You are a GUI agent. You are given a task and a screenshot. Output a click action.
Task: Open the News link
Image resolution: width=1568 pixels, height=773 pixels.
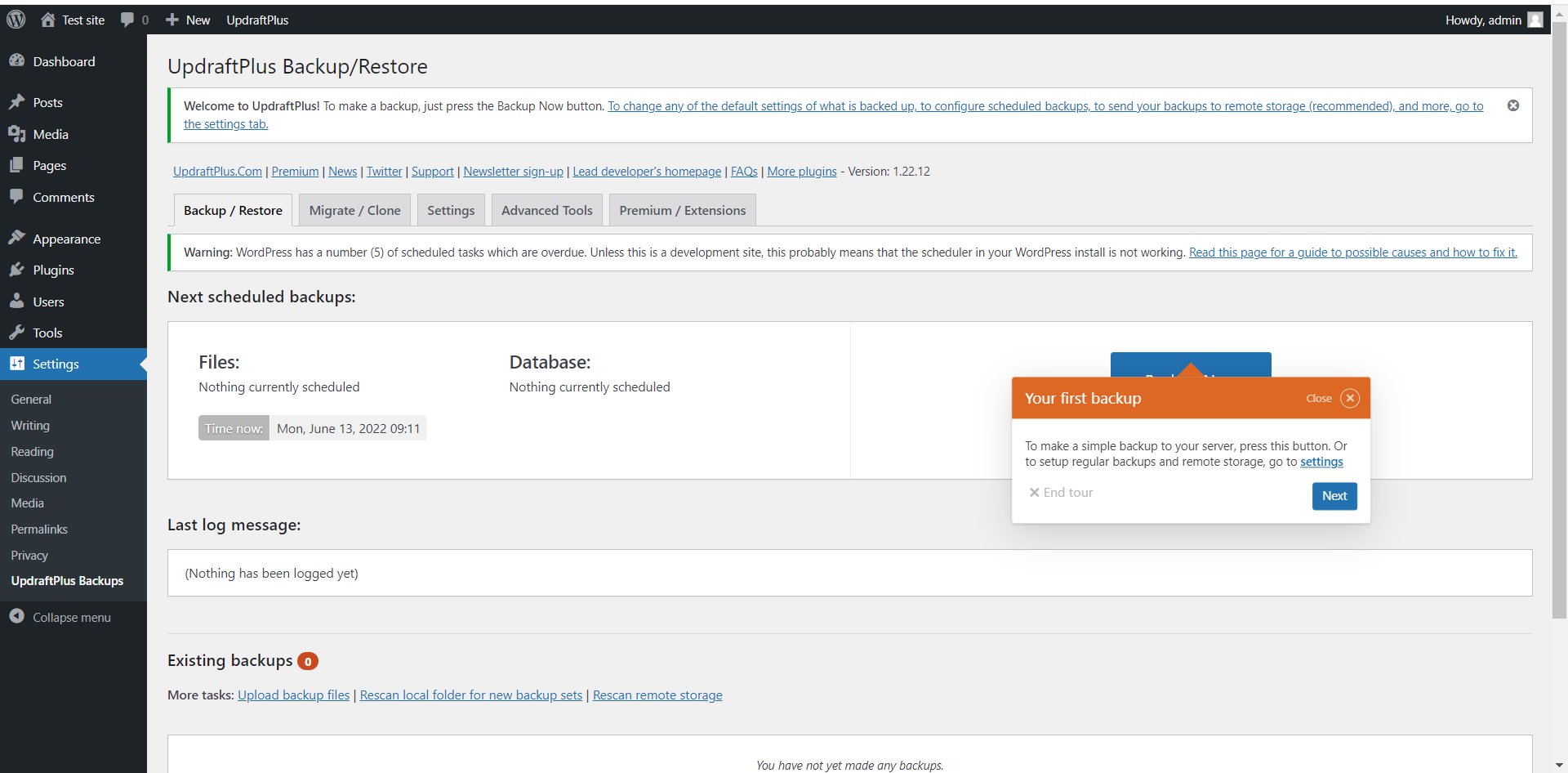coord(342,172)
